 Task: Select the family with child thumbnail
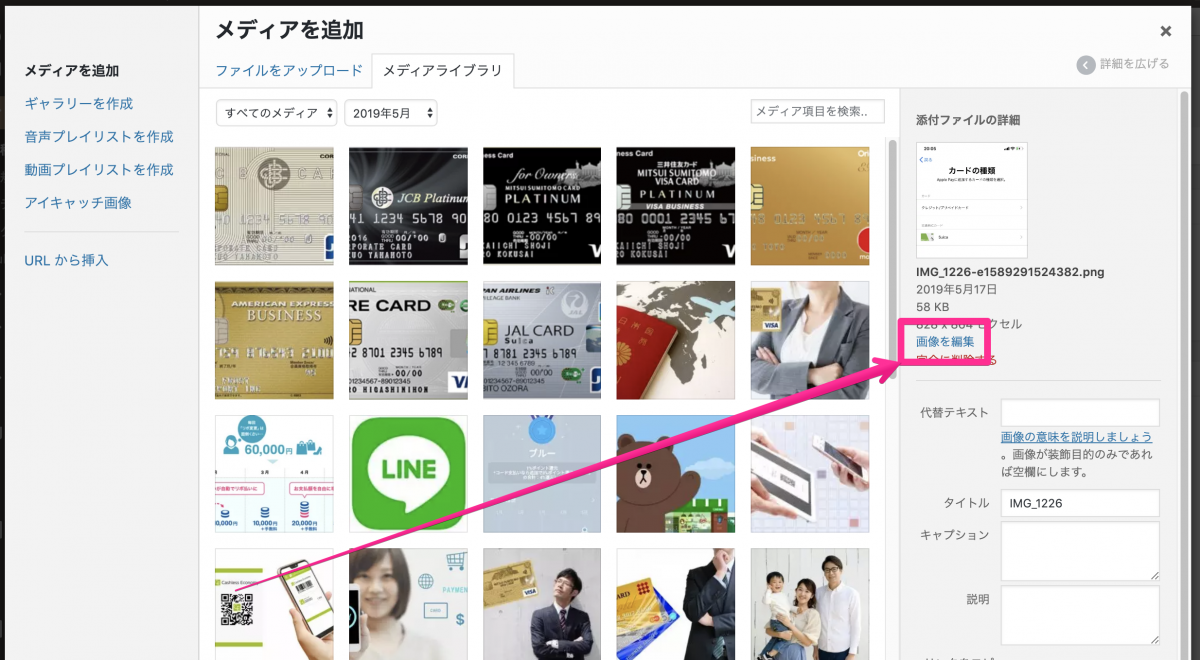[810, 603]
